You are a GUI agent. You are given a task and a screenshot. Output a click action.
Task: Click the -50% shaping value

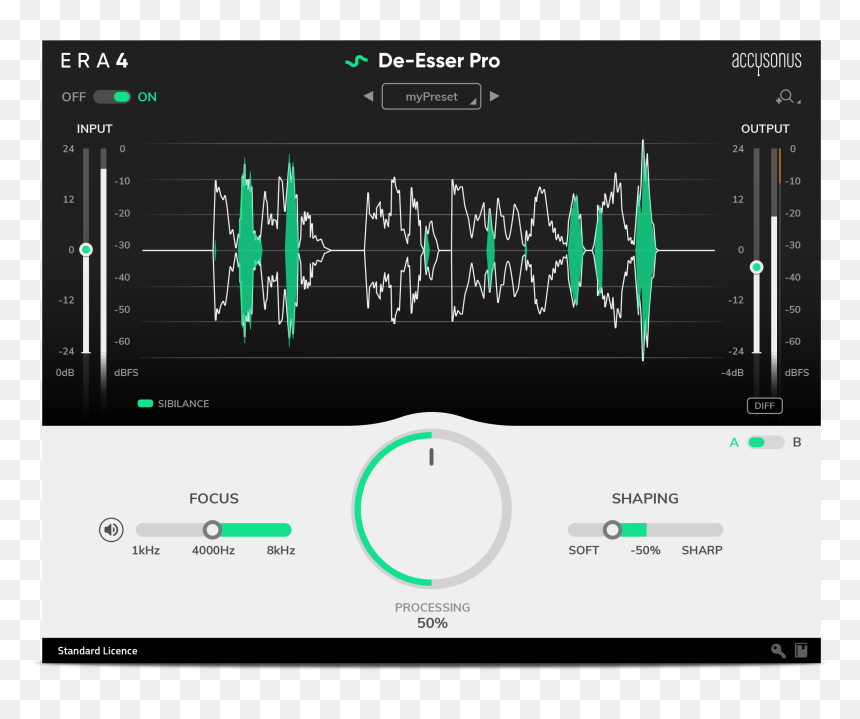pos(645,550)
